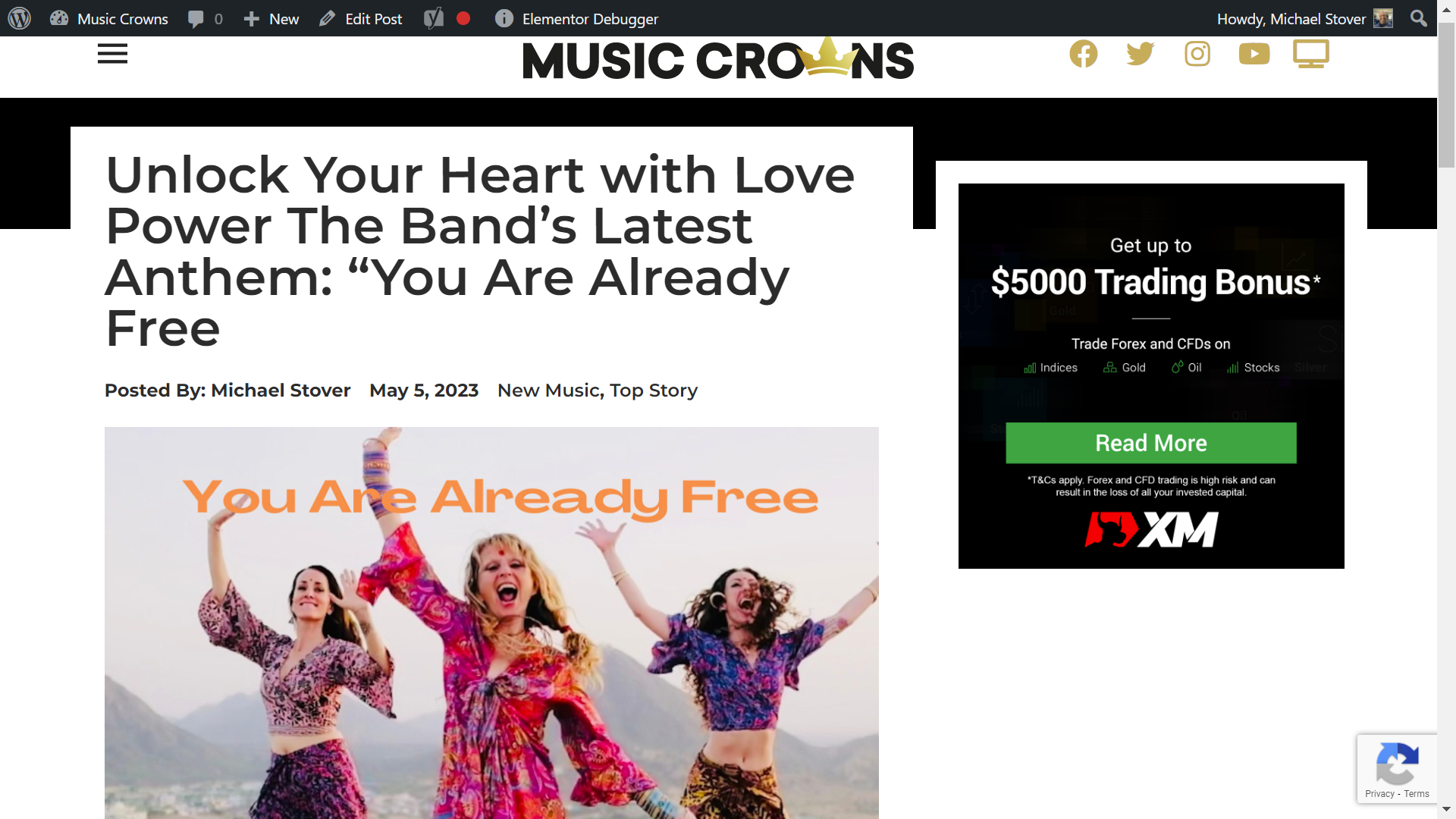1456x819 pixels.
Task: Click the Yoast SEO icon
Action: coord(433,18)
